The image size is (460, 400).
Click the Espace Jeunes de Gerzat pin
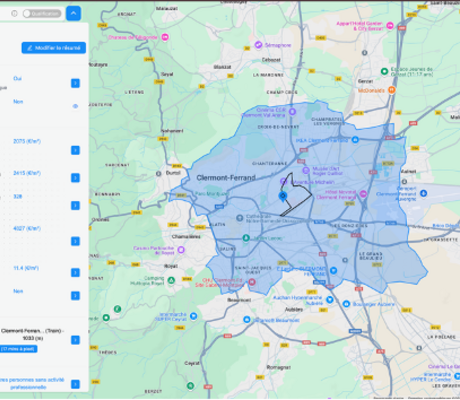[x=384, y=71]
